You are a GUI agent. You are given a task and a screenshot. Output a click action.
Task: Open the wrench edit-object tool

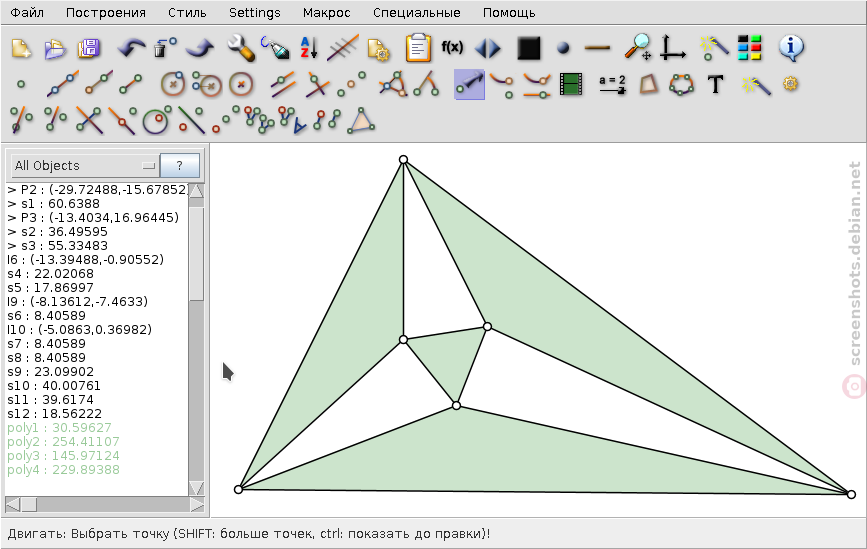241,49
